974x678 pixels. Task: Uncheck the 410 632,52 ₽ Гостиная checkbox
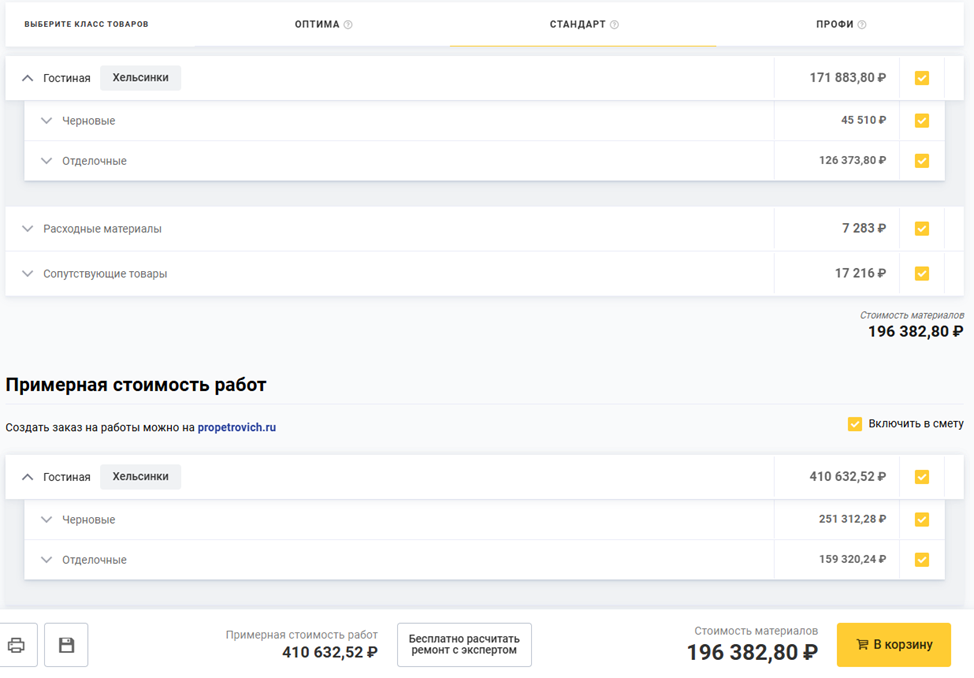(x=922, y=477)
